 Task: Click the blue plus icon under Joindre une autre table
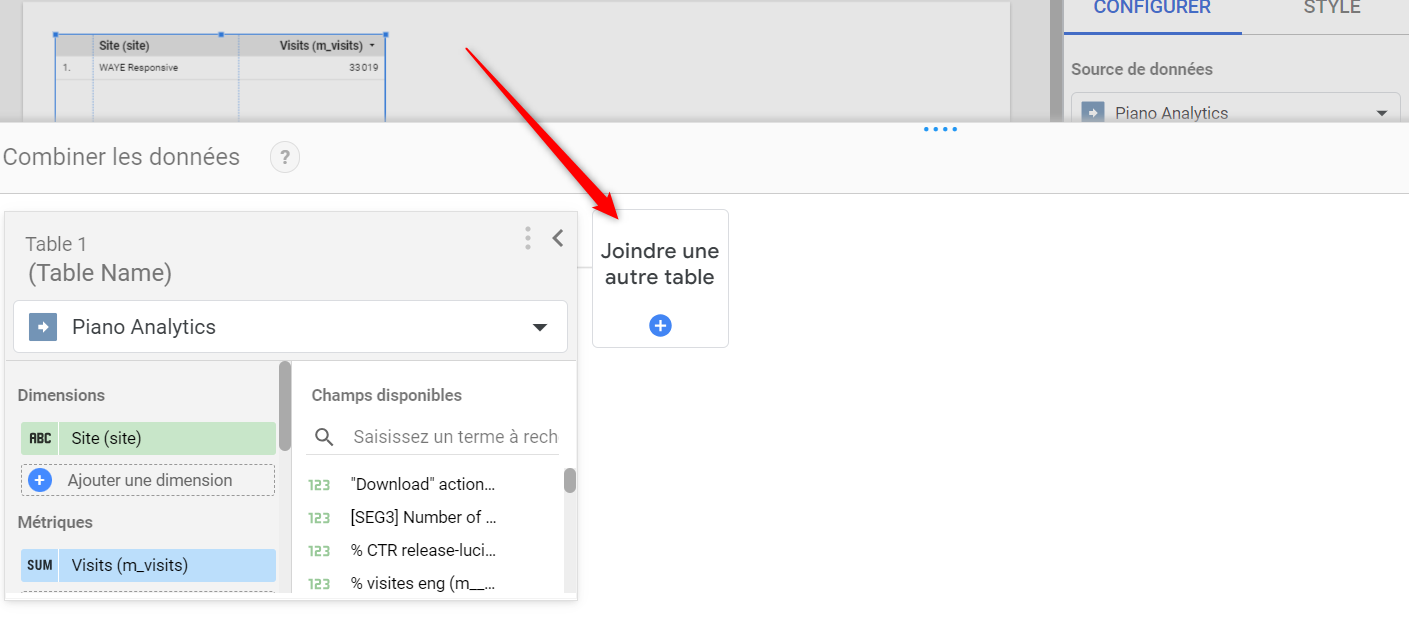coord(660,325)
